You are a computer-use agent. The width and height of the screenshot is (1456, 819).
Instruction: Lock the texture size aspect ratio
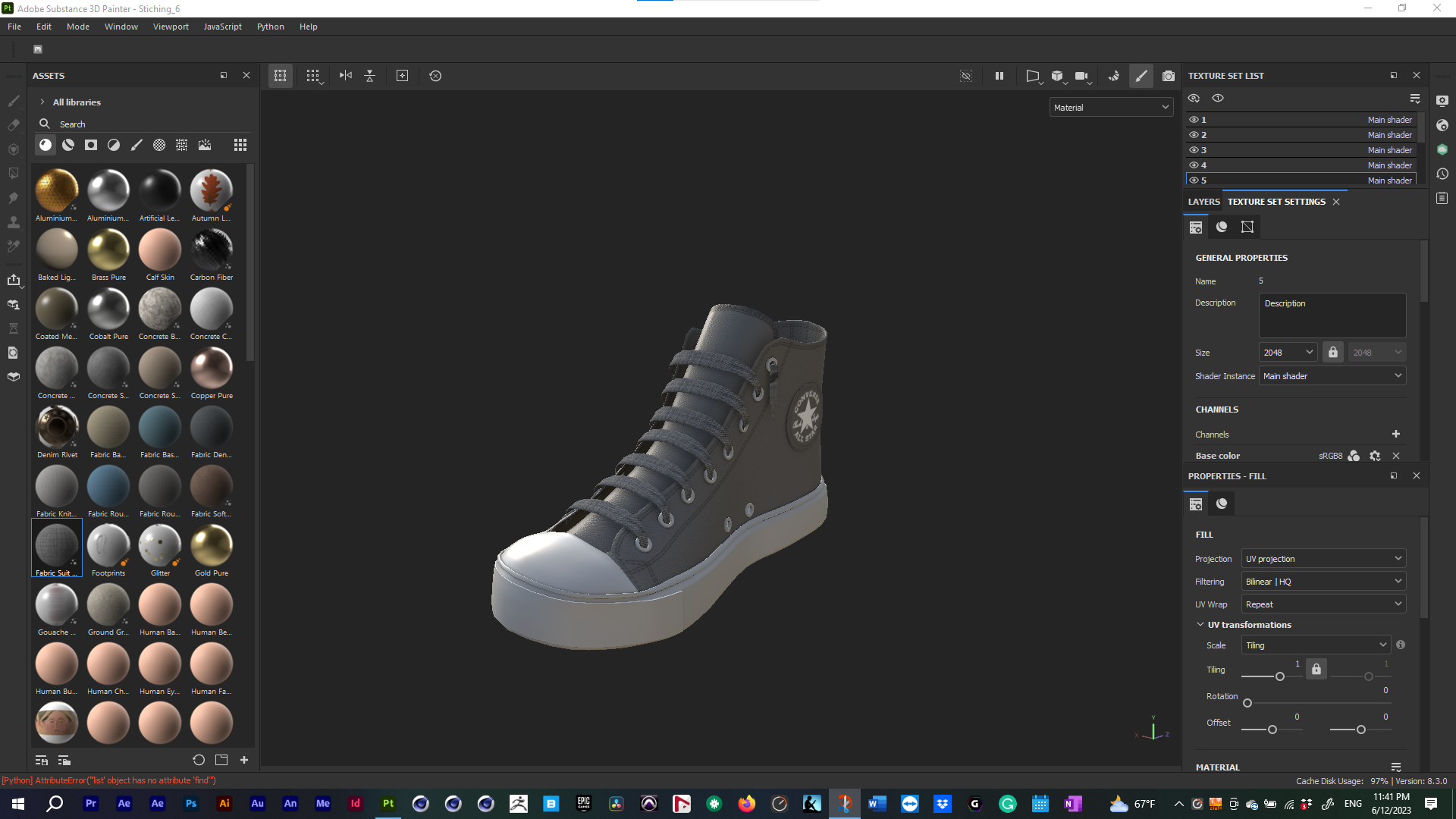[x=1332, y=352]
